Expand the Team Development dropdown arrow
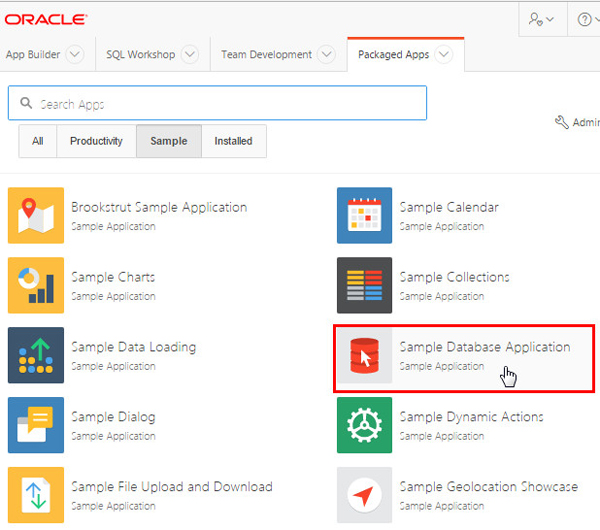 pos(326,55)
